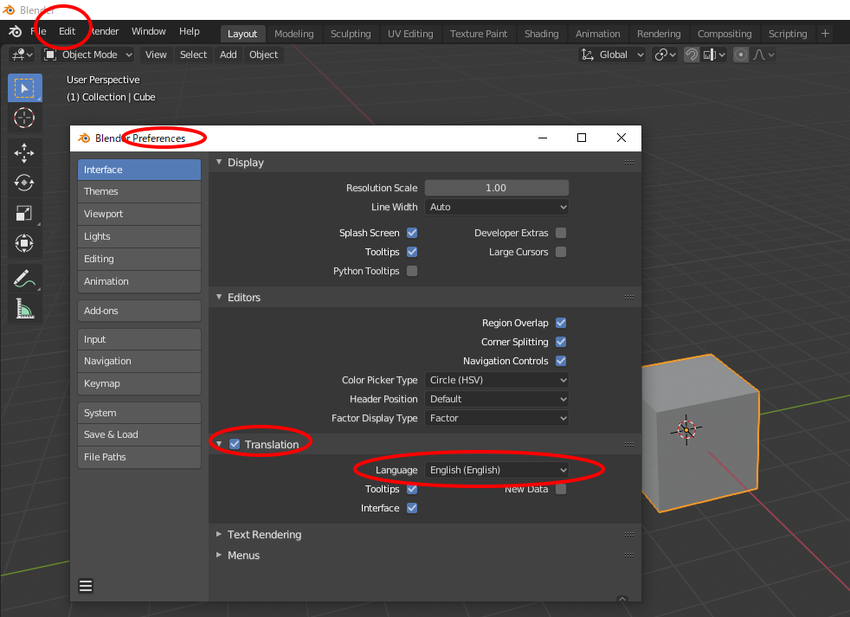Click the Text Rendering panel drag grip
This screenshot has height=617, width=850.
pyautogui.click(x=629, y=534)
